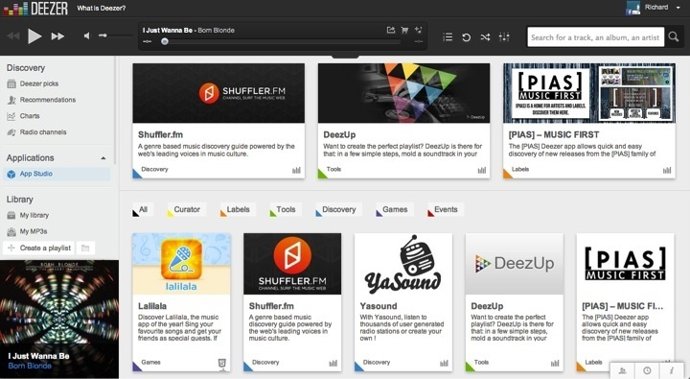This screenshot has height=379, width=690.
Task: Click the search field
Action: [x=595, y=37]
